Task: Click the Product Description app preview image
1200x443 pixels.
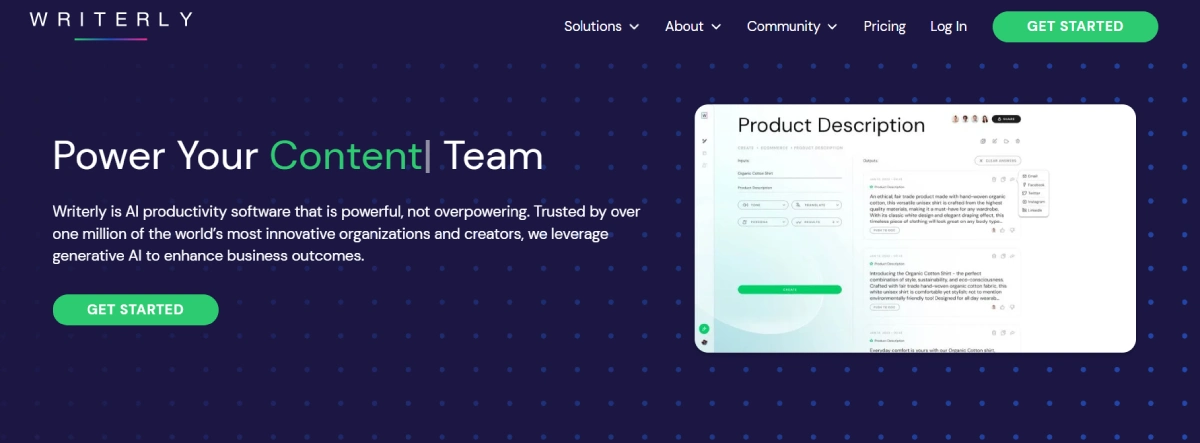Action: pyautogui.click(x=915, y=228)
